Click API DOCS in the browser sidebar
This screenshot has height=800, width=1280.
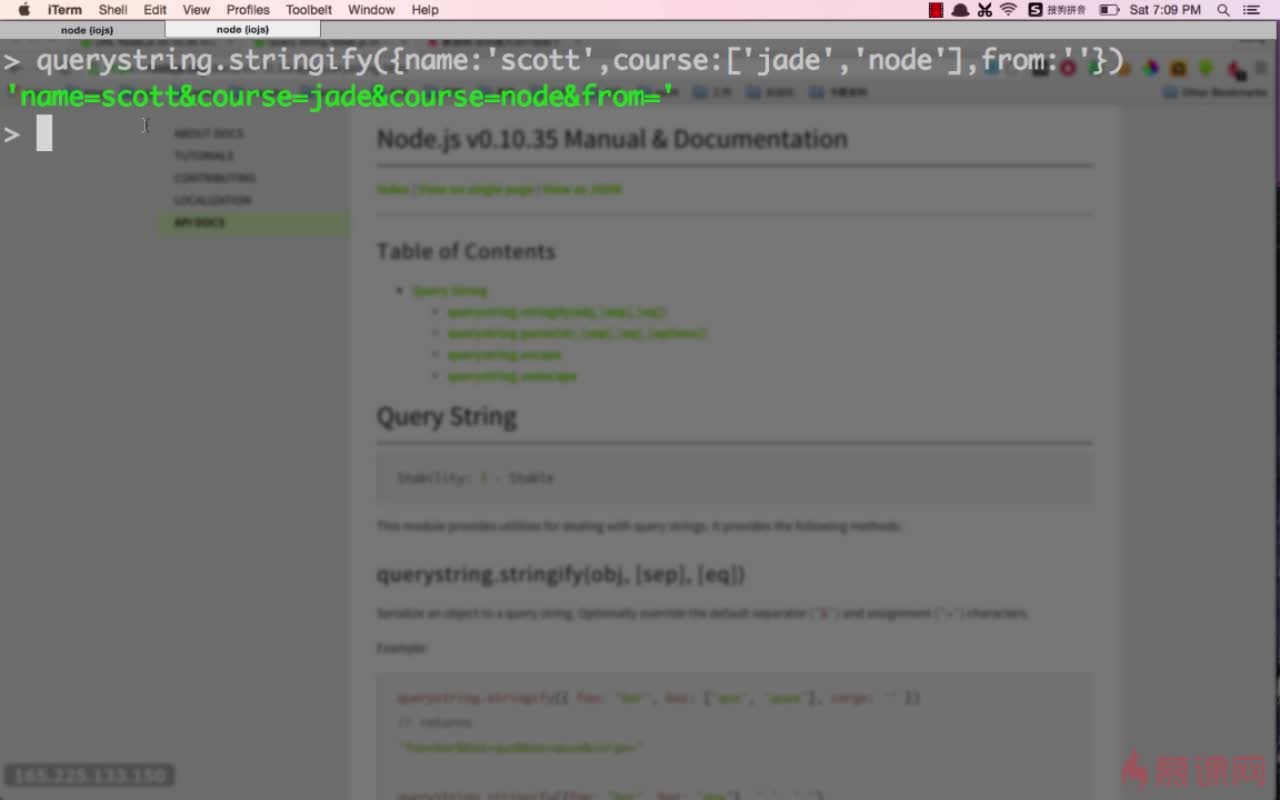[199, 222]
